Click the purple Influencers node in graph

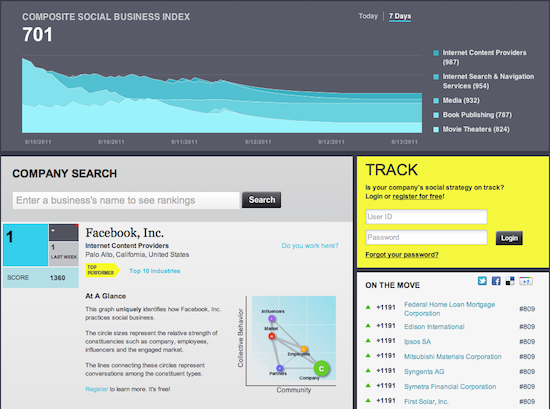coord(272,319)
